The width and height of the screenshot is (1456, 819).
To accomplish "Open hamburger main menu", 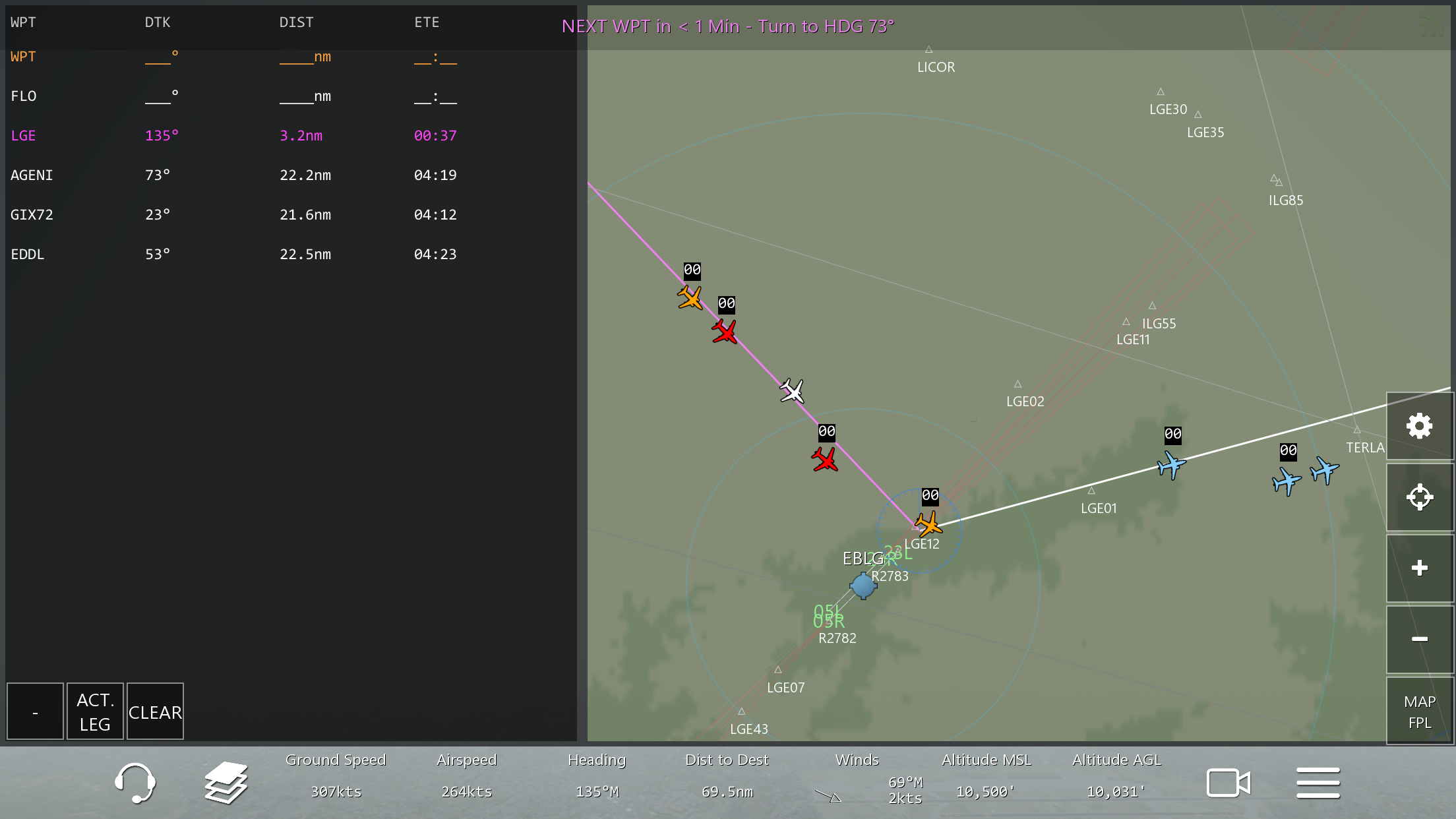I will (x=1318, y=783).
